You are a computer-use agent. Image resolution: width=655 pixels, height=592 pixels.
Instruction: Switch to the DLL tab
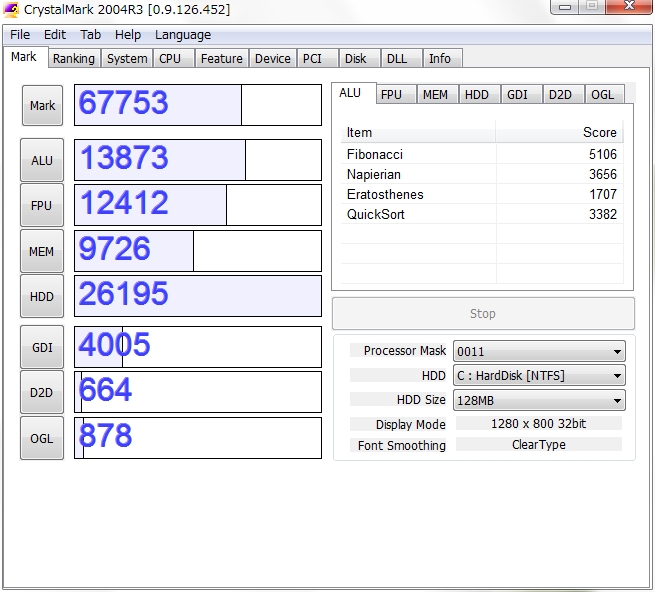click(x=401, y=58)
